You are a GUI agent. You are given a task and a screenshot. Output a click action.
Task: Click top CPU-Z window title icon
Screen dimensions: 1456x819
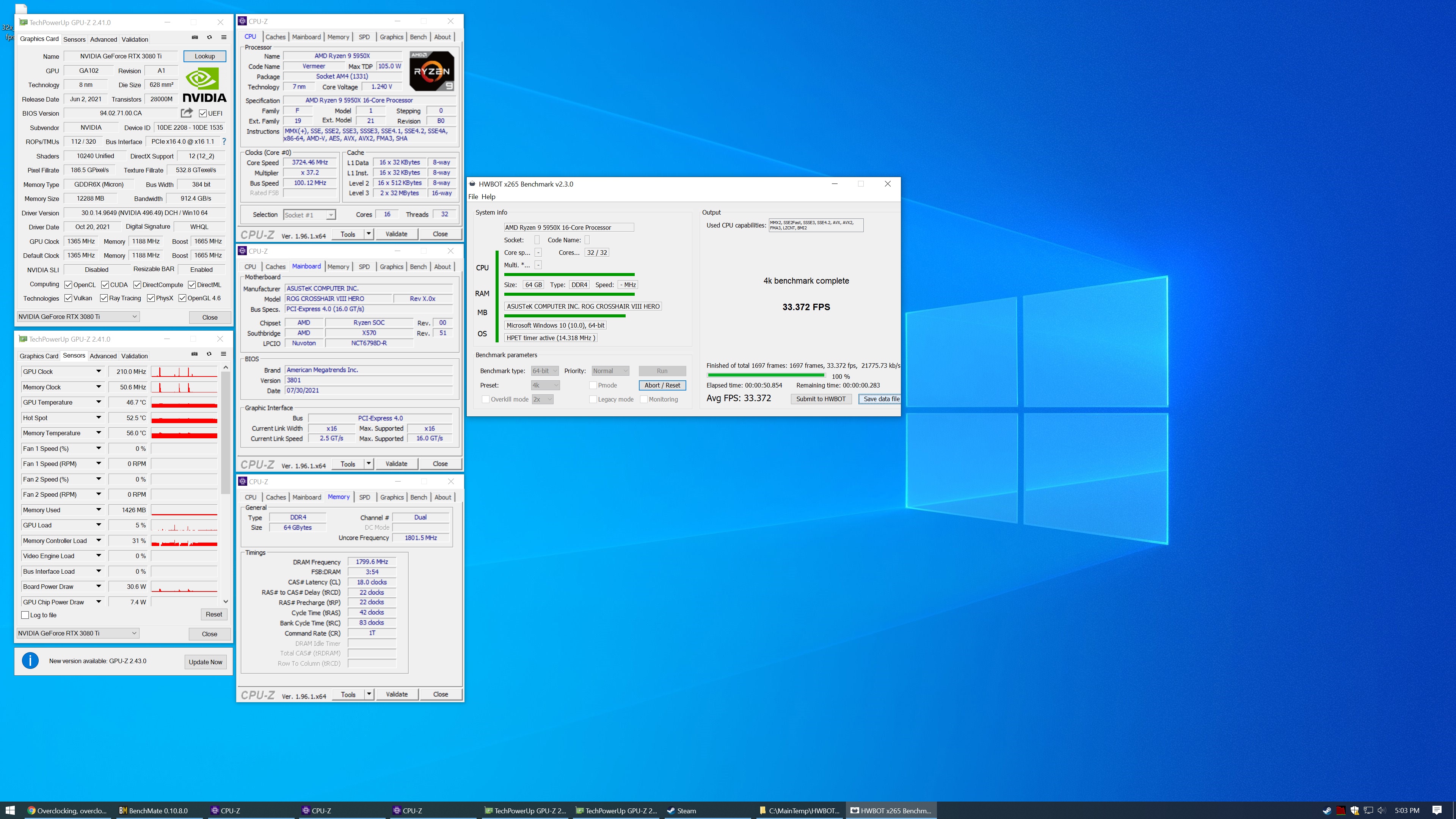click(243, 21)
